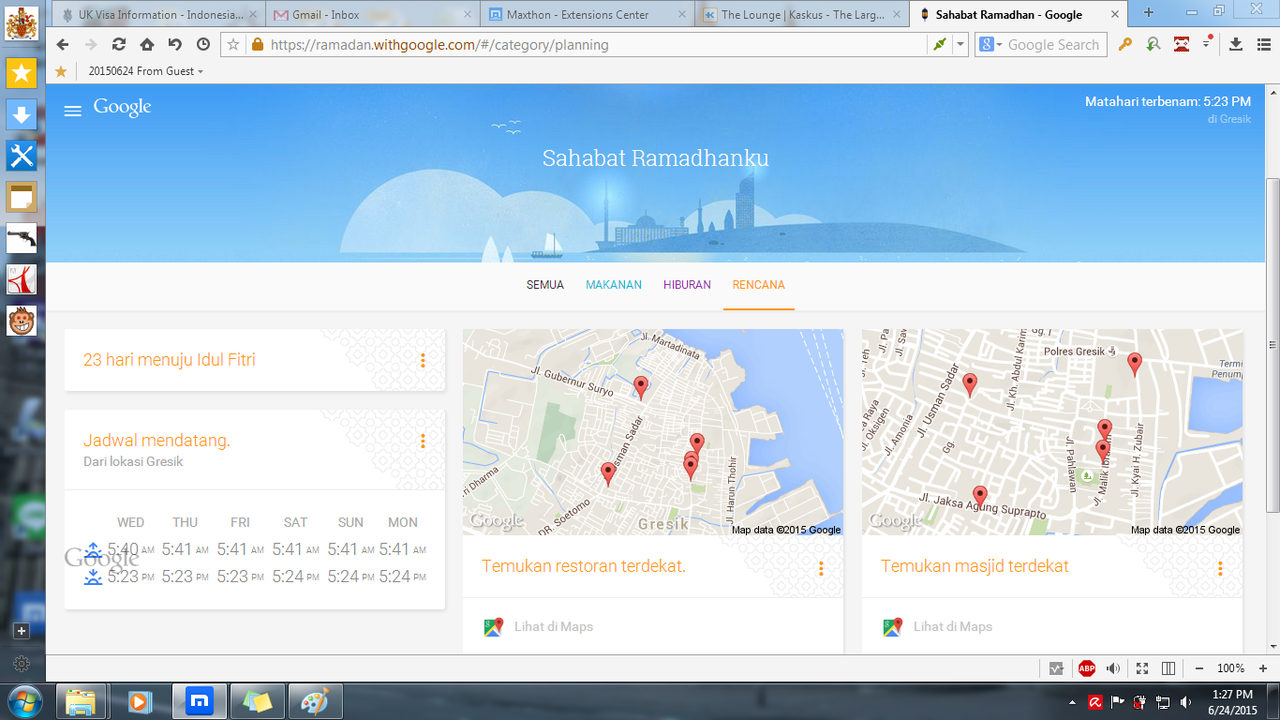Click the resource monitor icon in status bar
1280x720 pixels.
pyautogui.click(x=1056, y=668)
